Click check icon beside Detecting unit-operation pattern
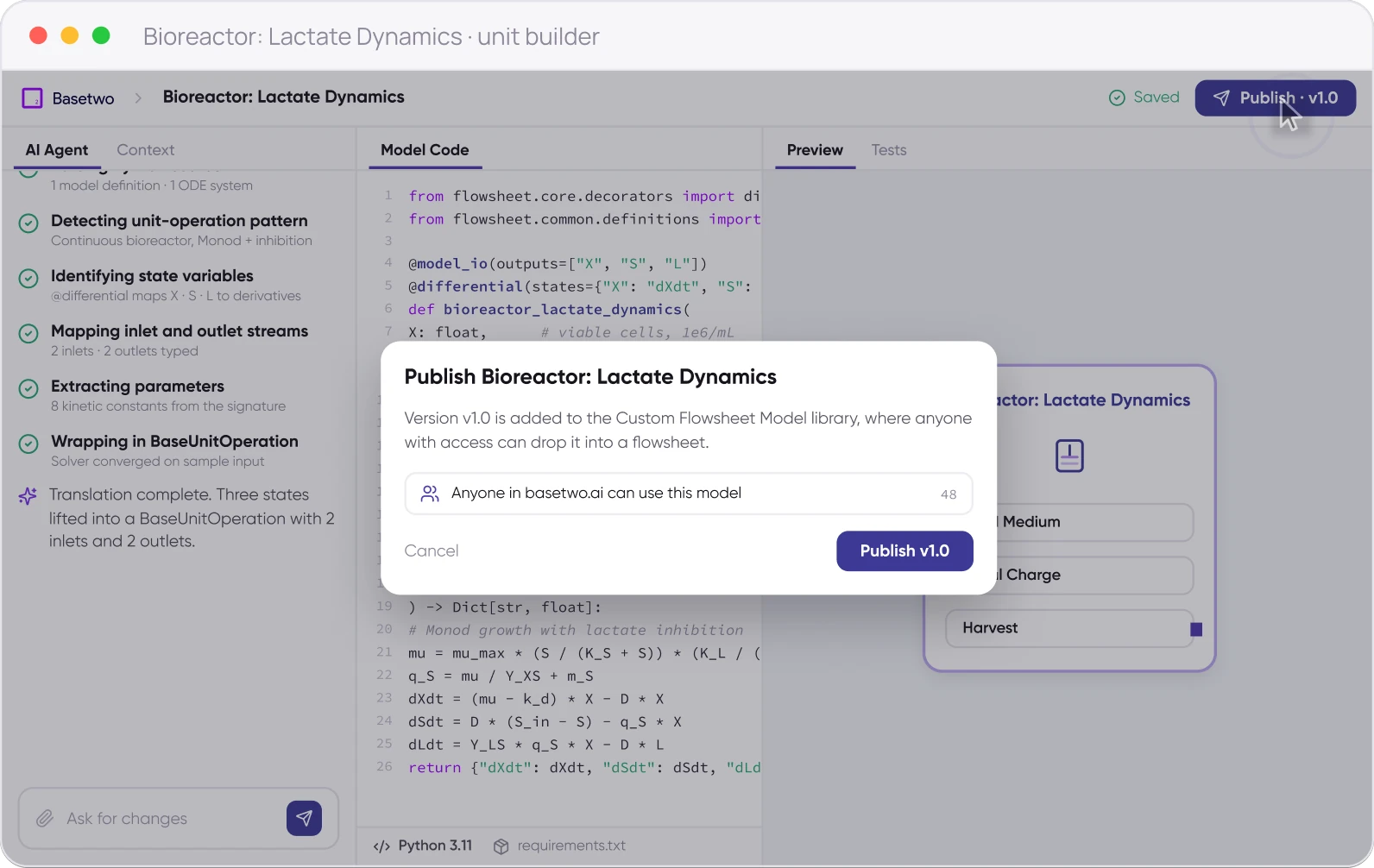This screenshot has width=1374, height=868. point(28,223)
